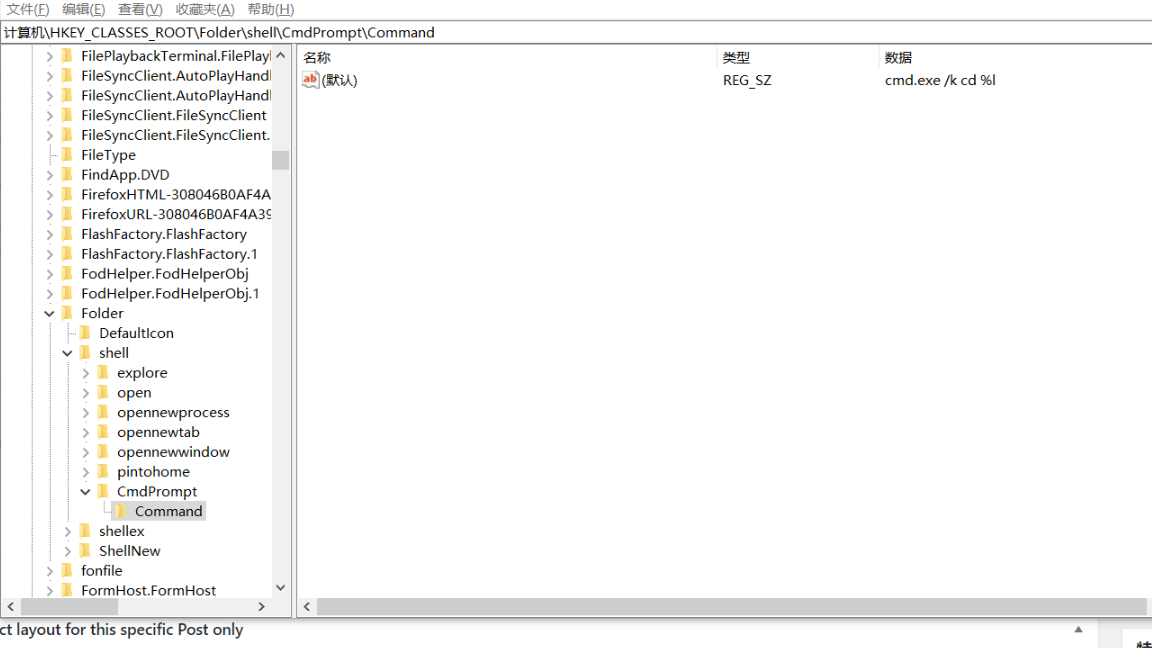Collapse the shell key node
The width and height of the screenshot is (1152, 648).
tap(68, 353)
